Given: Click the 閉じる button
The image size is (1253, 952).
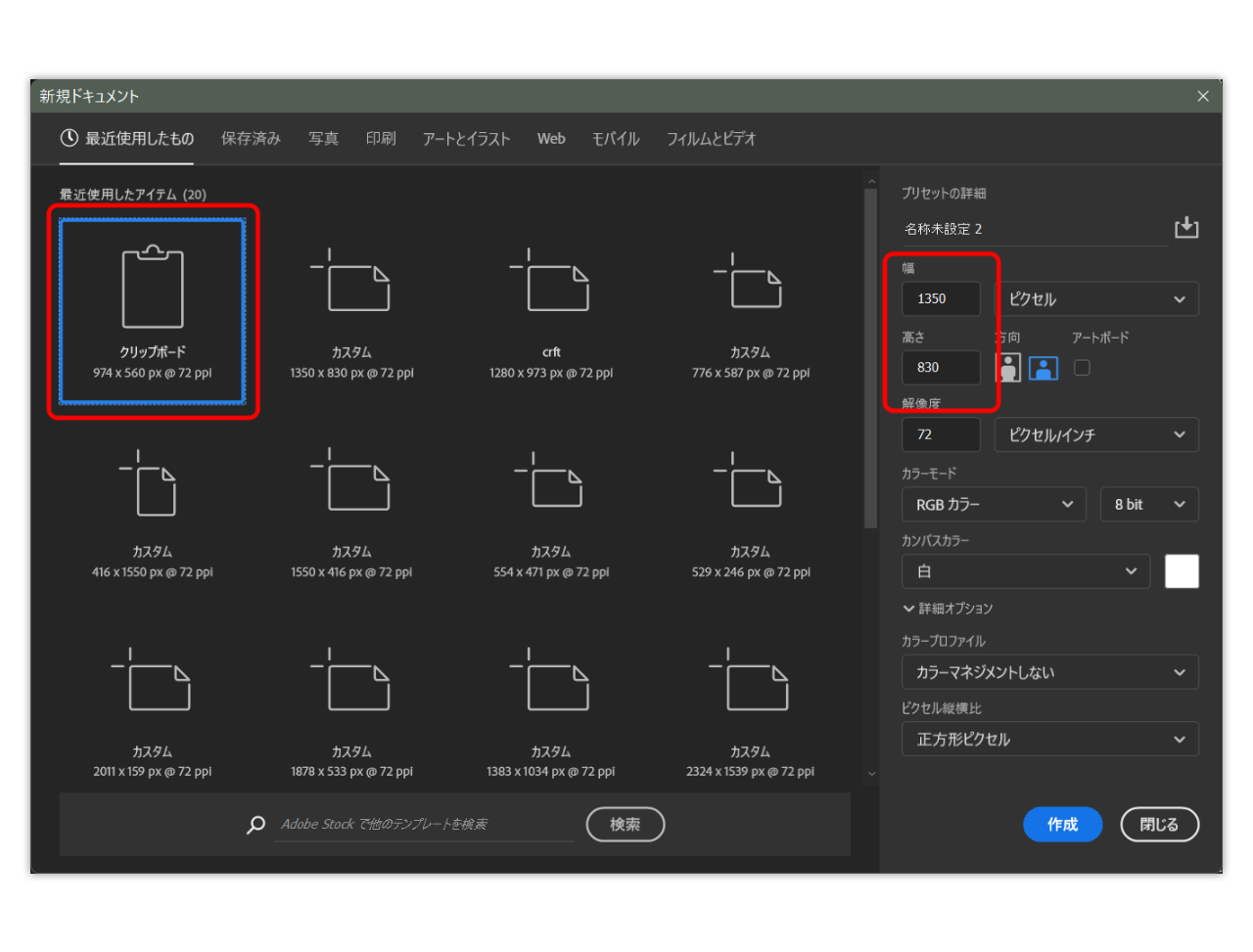Looking at the screenshot, I should coord(1159,825).
